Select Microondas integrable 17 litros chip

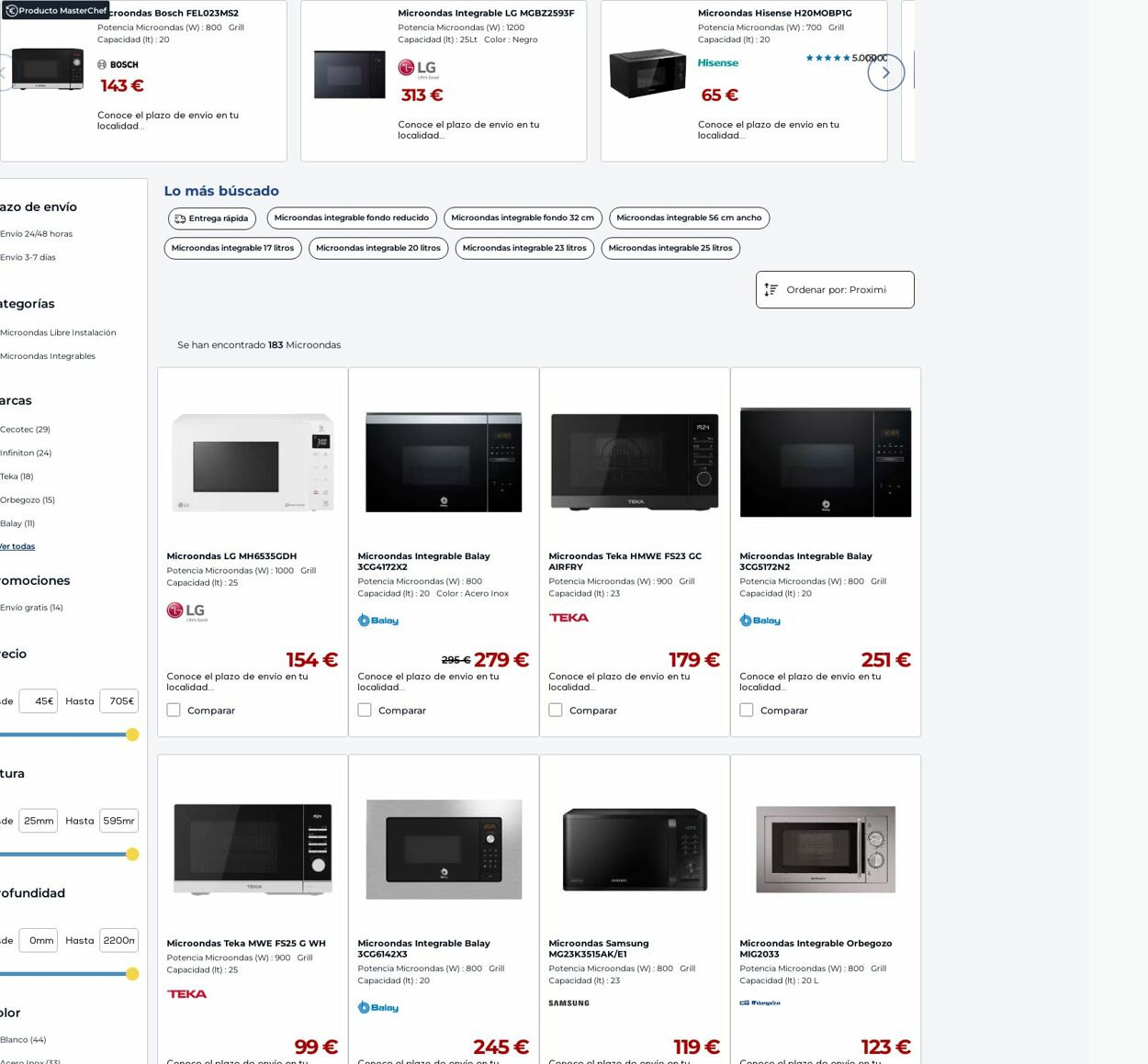pyautogui.click(x=232, y=248)
